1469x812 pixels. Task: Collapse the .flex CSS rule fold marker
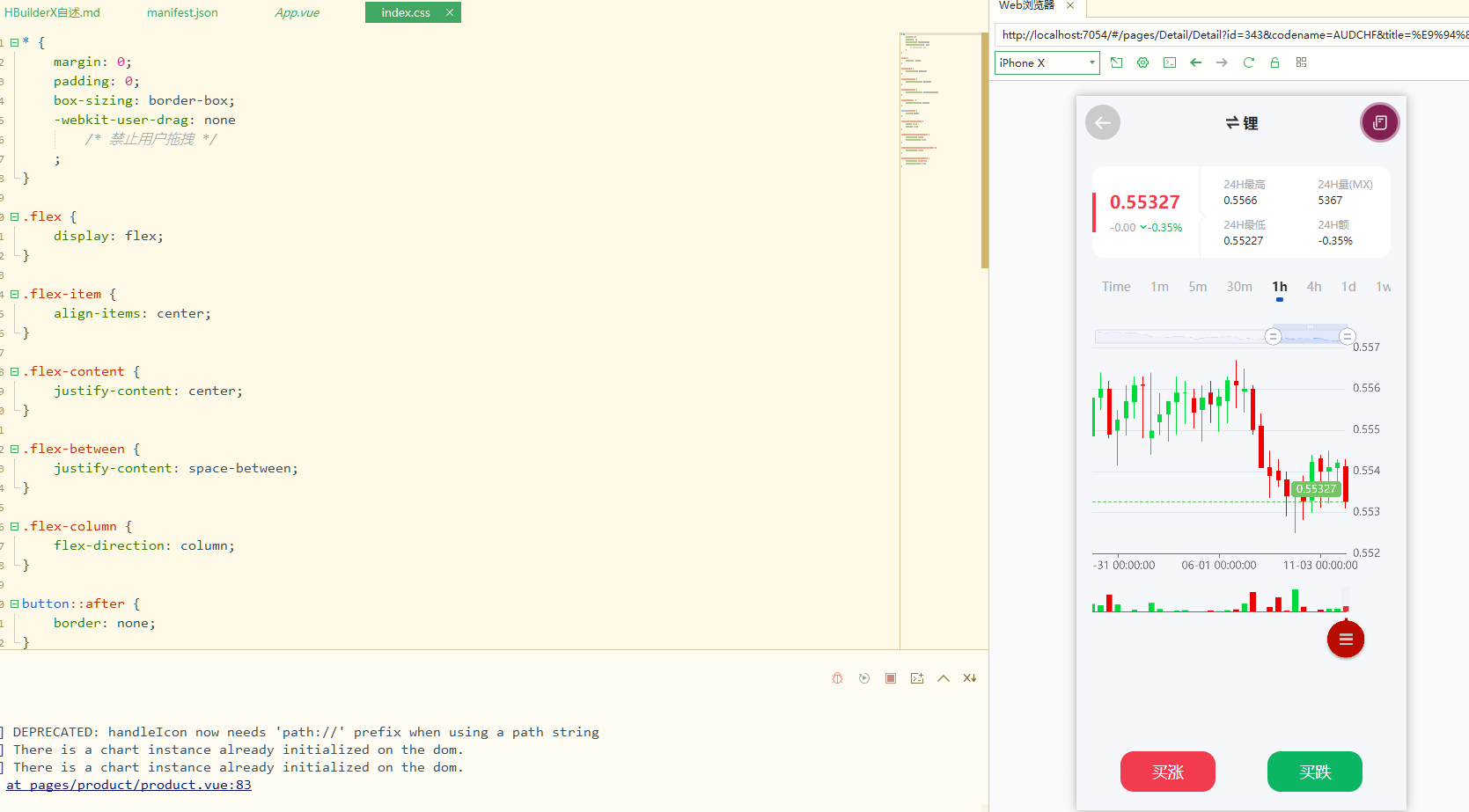click(14, 217)
